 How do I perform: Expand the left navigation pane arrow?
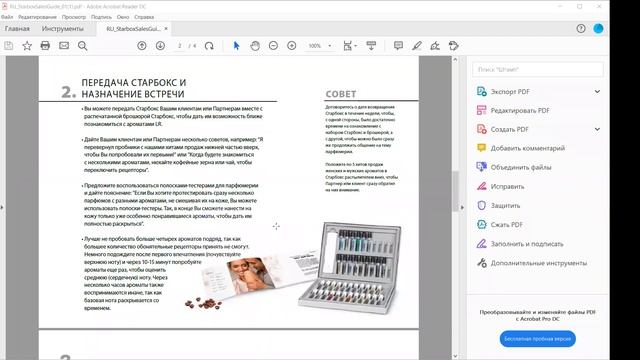coord(2,207)
